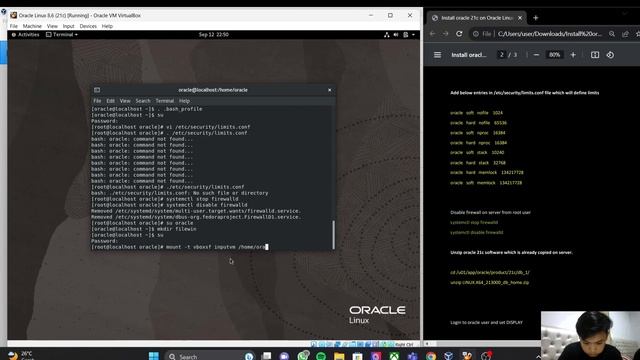The width and height of the screenshot is (640, 360).
Task: Open File Explorer from the taskbar
Action: coord(339,356)
